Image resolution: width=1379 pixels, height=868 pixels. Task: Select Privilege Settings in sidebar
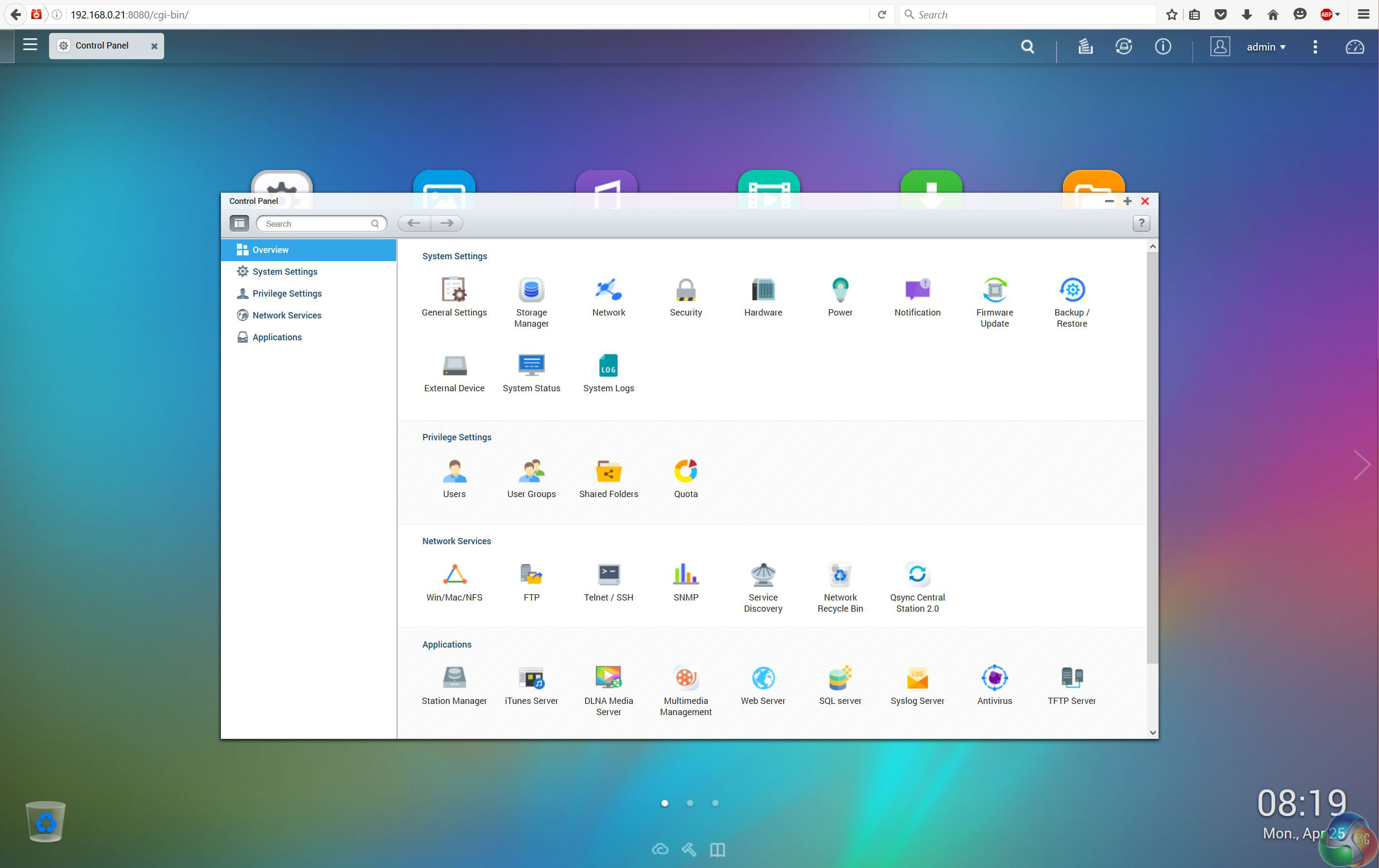(286, 293)
